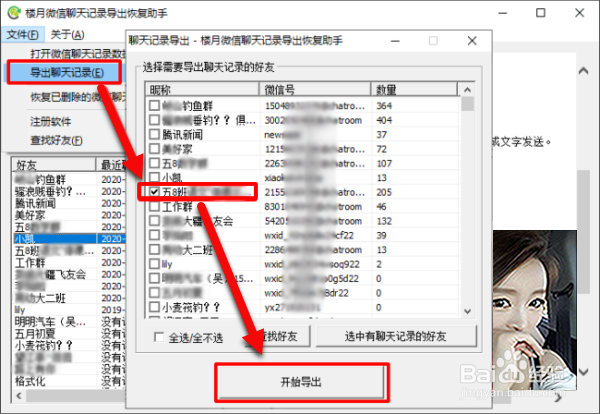The image size is (600, 414).
Task: Maximize the main application window
Action: (x=541, y=13)
